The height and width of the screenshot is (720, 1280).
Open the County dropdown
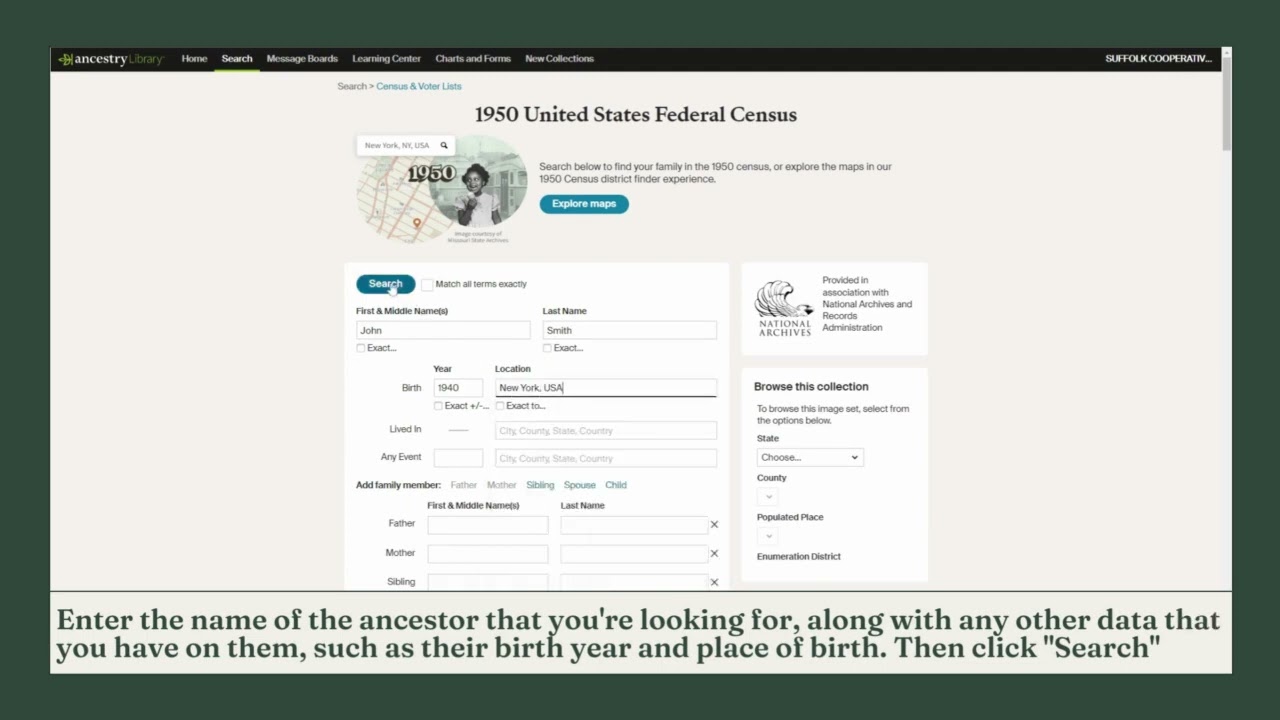pyautogui.click(x=768, y=496)
